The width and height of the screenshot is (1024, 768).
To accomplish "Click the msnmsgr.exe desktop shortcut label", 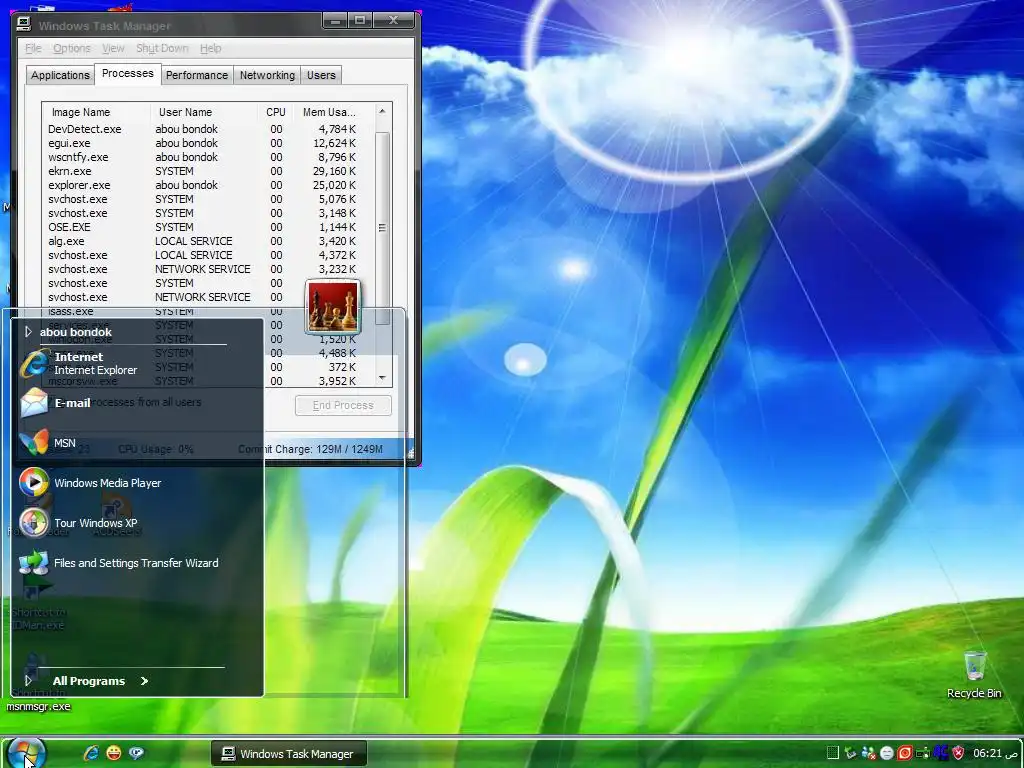I will pyautogui.click(x=39, y=706).
